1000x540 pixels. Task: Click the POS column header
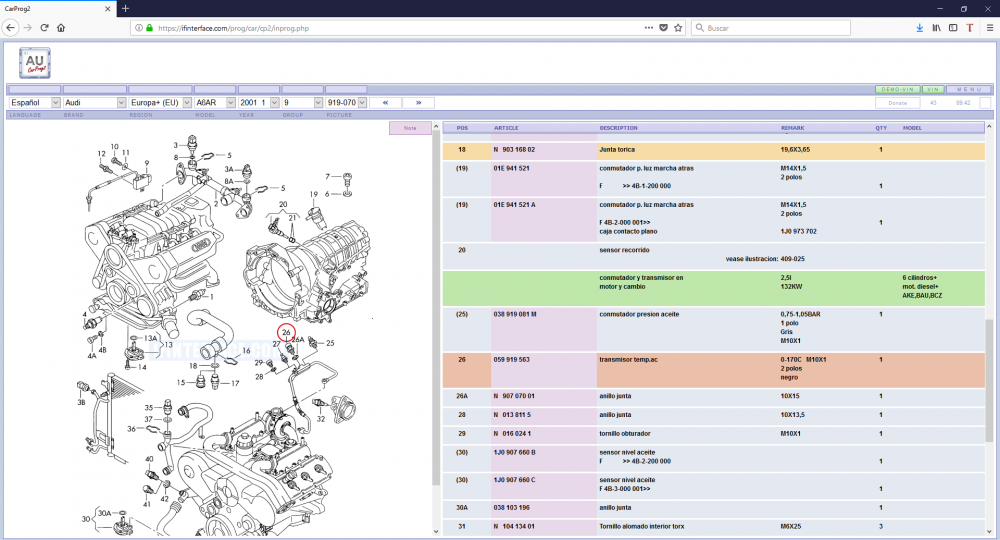(462, 128)
